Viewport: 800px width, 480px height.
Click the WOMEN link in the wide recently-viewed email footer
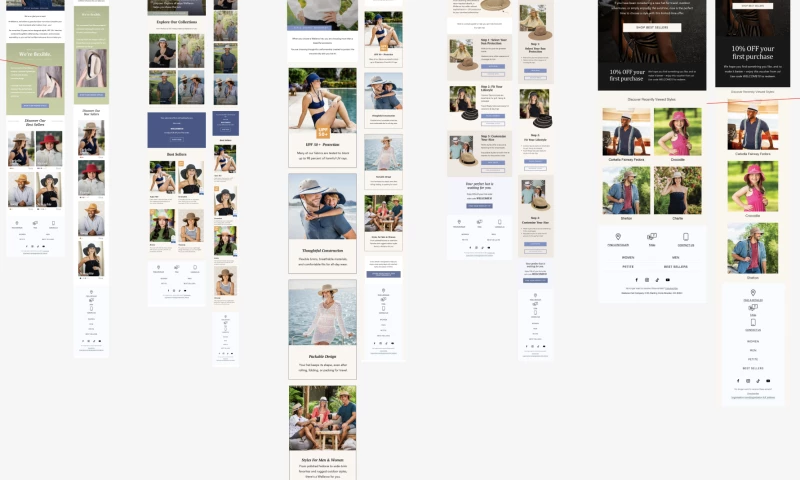pyautogui.click(x=628, y=258)
